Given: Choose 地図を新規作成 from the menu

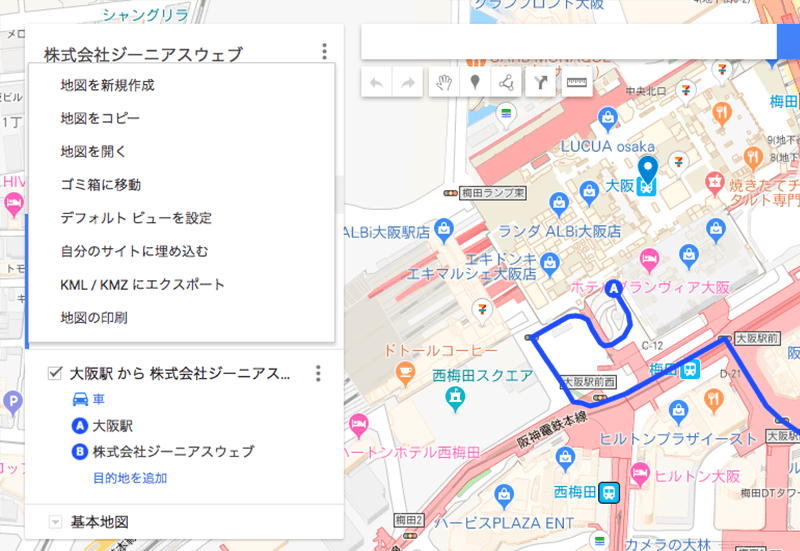Looking at the screenshot, I should click(181, 85).
